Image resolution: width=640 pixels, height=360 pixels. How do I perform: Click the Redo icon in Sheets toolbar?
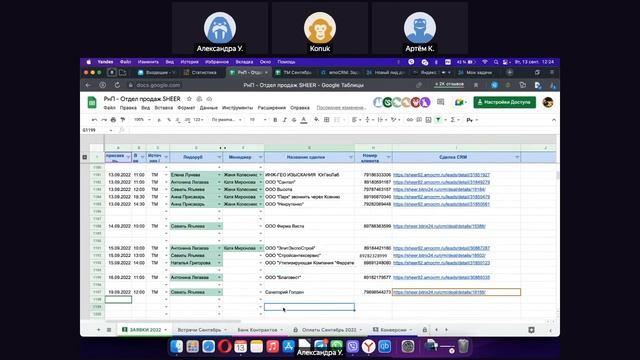pyautogui.click(x=104, y=120)
